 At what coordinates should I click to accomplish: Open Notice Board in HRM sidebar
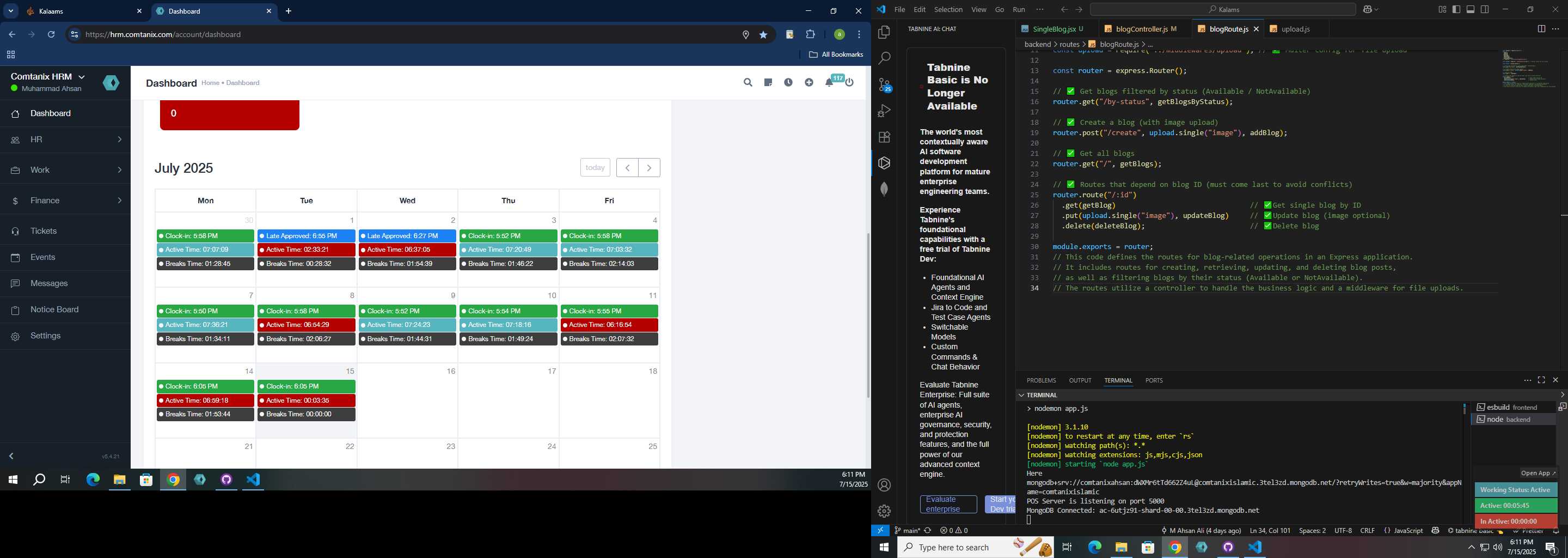coord(65,310)
